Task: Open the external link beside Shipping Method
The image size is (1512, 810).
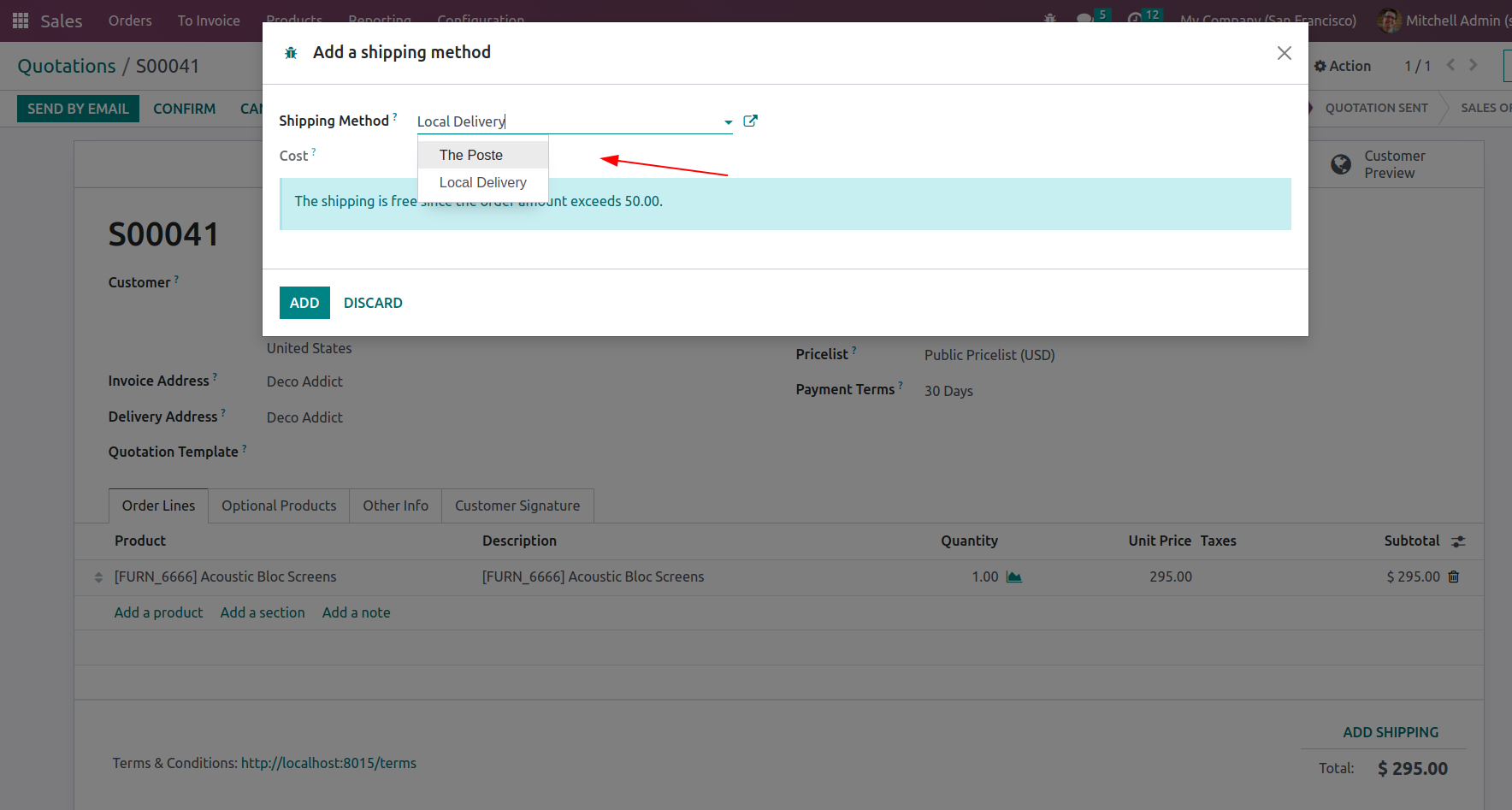Action: [750, 121]
